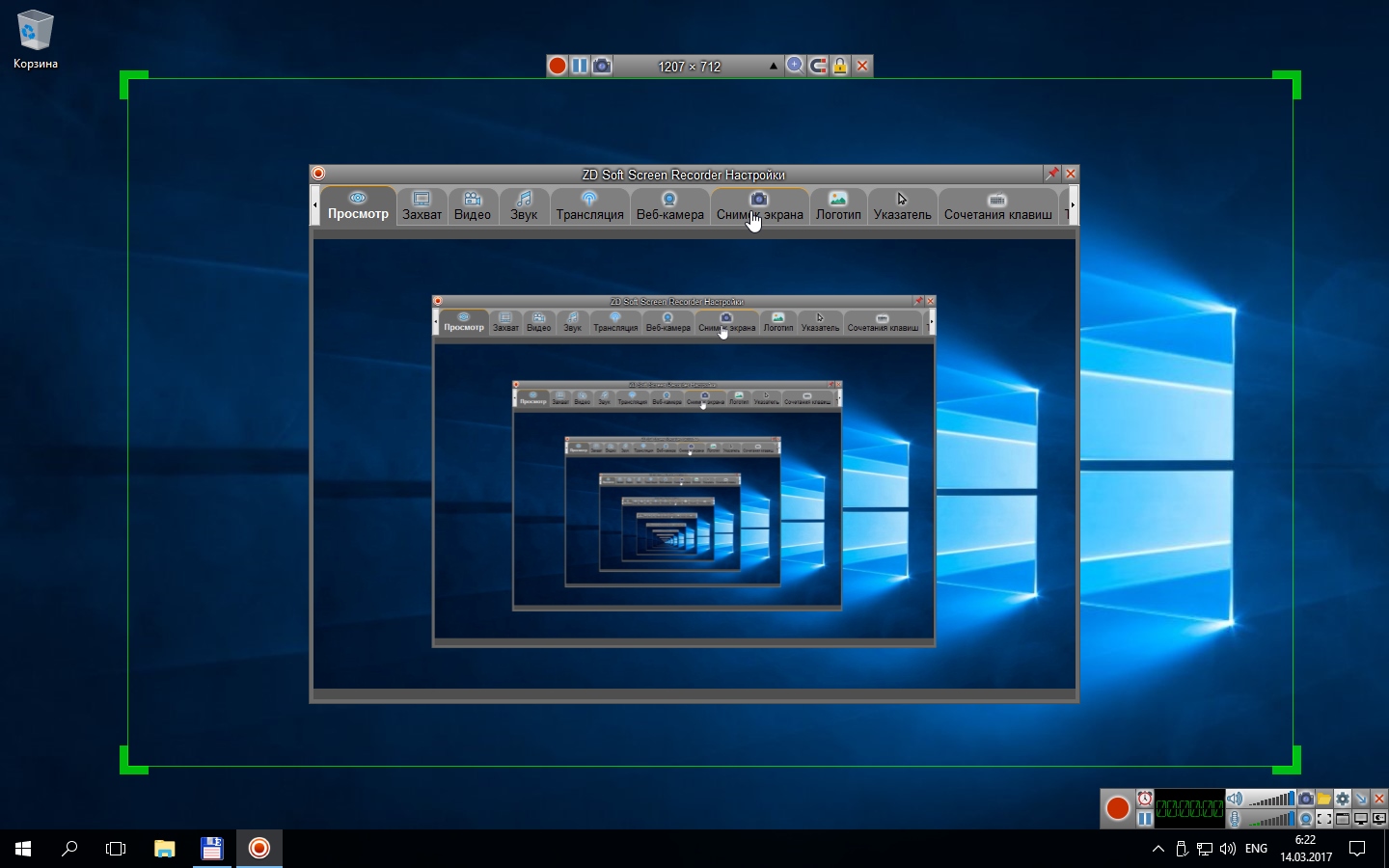The image size is (1389, 868).
Task: Expand the 1207 × 712 size dropdown arrow
Action: tap(773, 67)
